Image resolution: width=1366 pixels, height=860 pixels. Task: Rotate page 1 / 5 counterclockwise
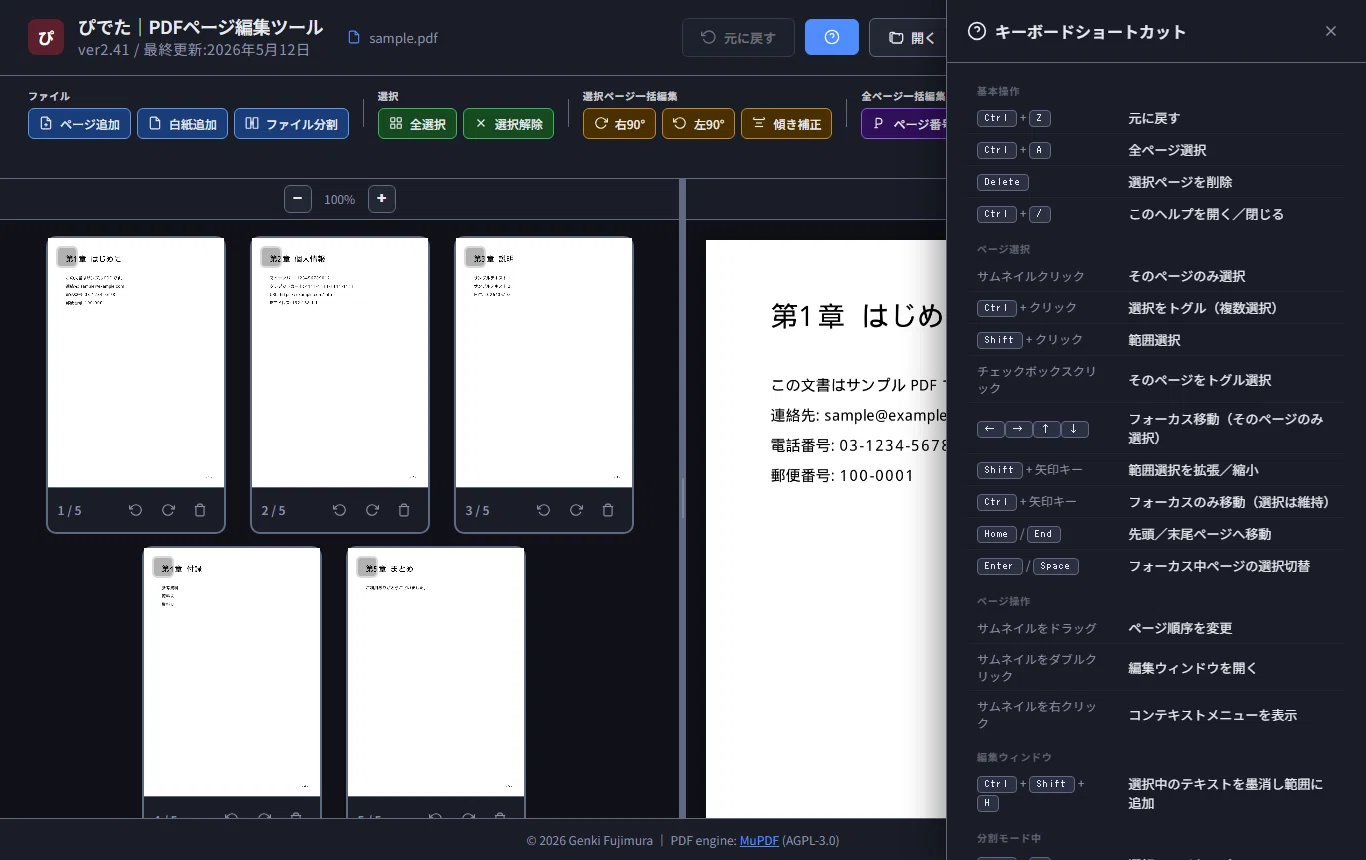coord(136,510)
